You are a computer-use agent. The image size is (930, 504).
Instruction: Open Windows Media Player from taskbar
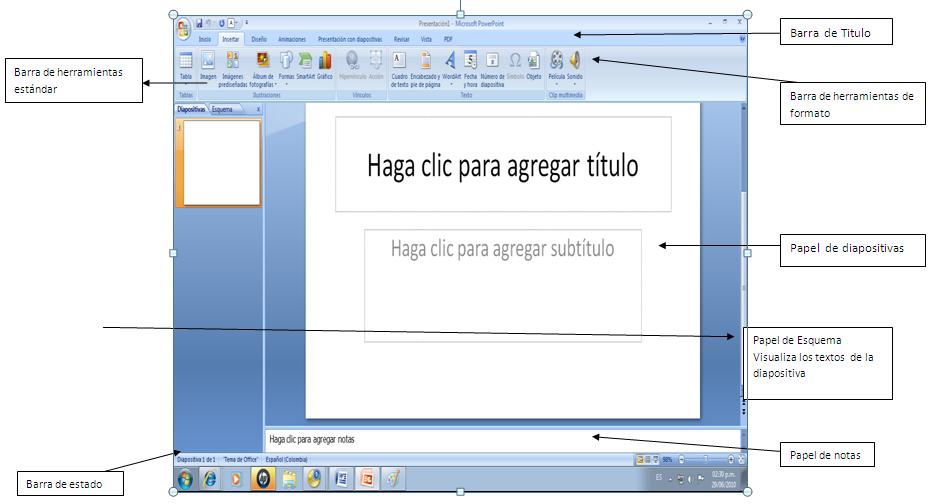tap(236, 479)
